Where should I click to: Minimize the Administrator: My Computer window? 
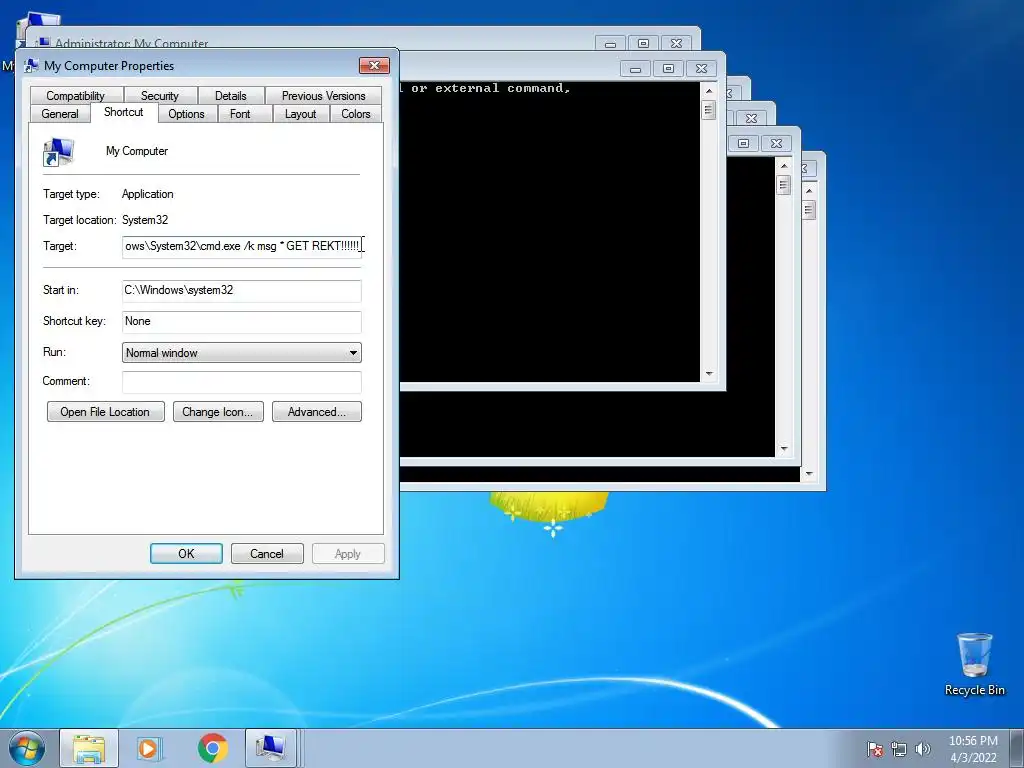click(x=611, y=44)
